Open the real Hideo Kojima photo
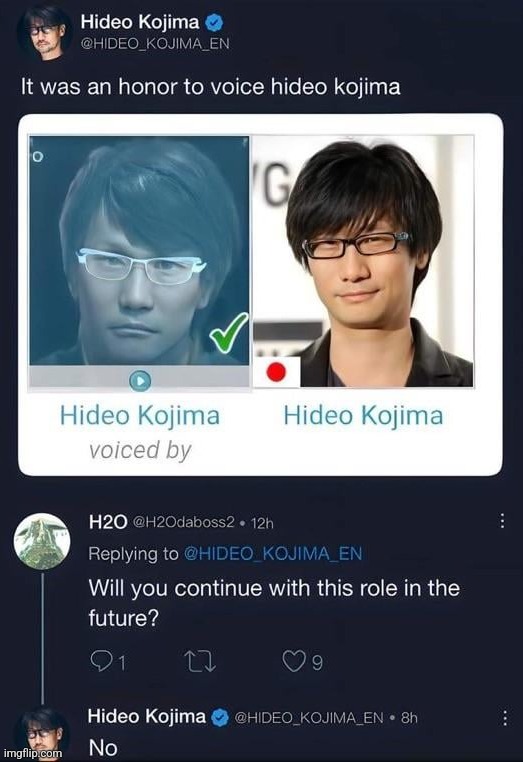Image resolution: width=523 pixels, height=762 pixels. click(363, 261)
